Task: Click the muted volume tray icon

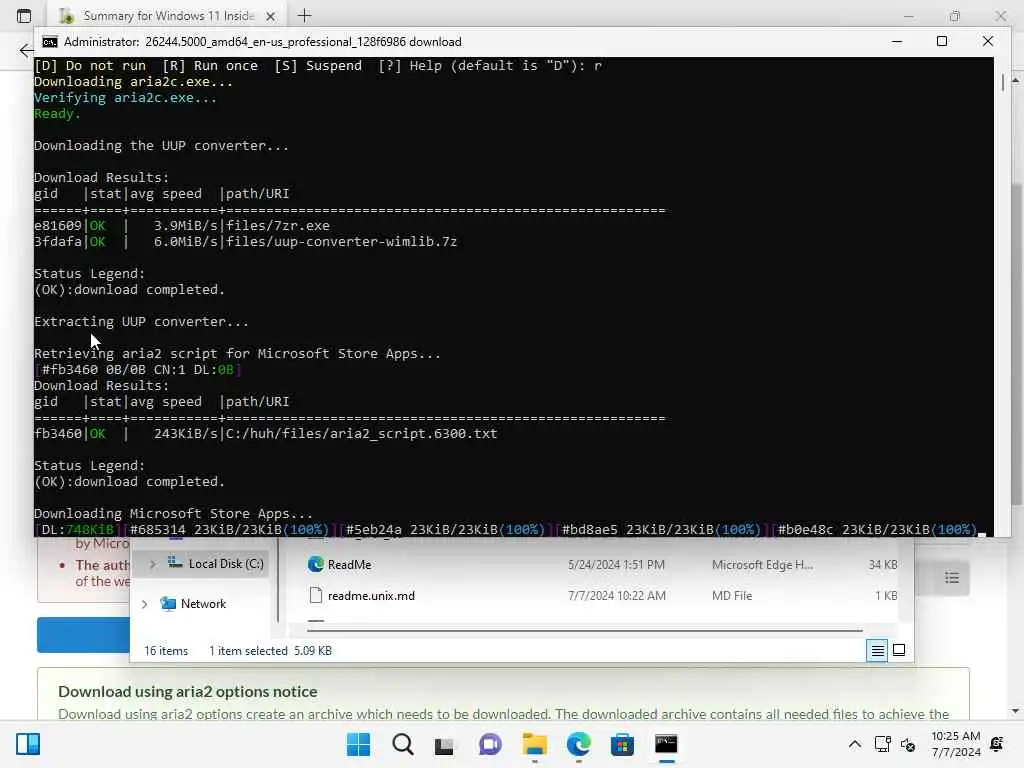Action: click(908, 744)
